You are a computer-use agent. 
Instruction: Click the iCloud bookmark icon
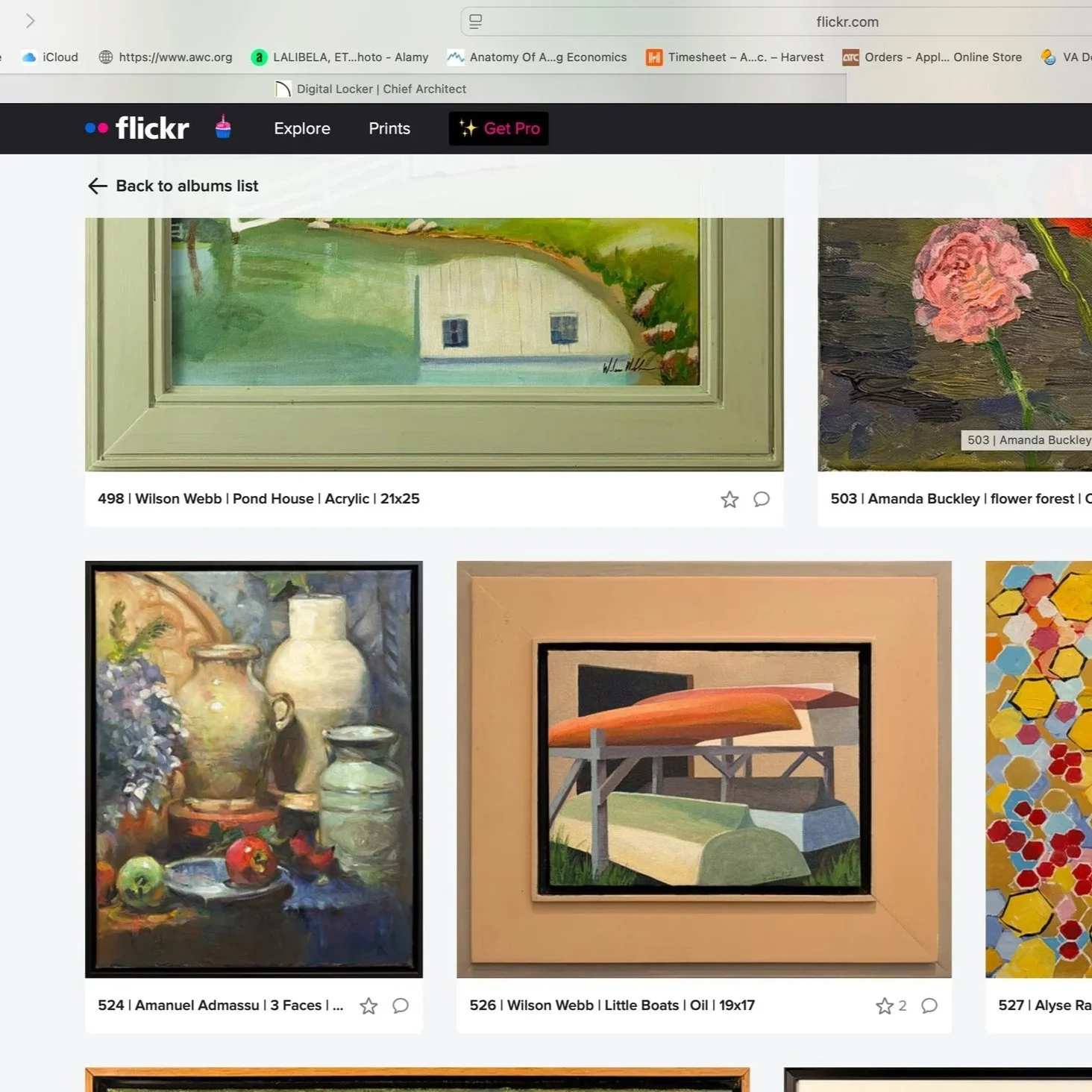[x=28, y=57]
